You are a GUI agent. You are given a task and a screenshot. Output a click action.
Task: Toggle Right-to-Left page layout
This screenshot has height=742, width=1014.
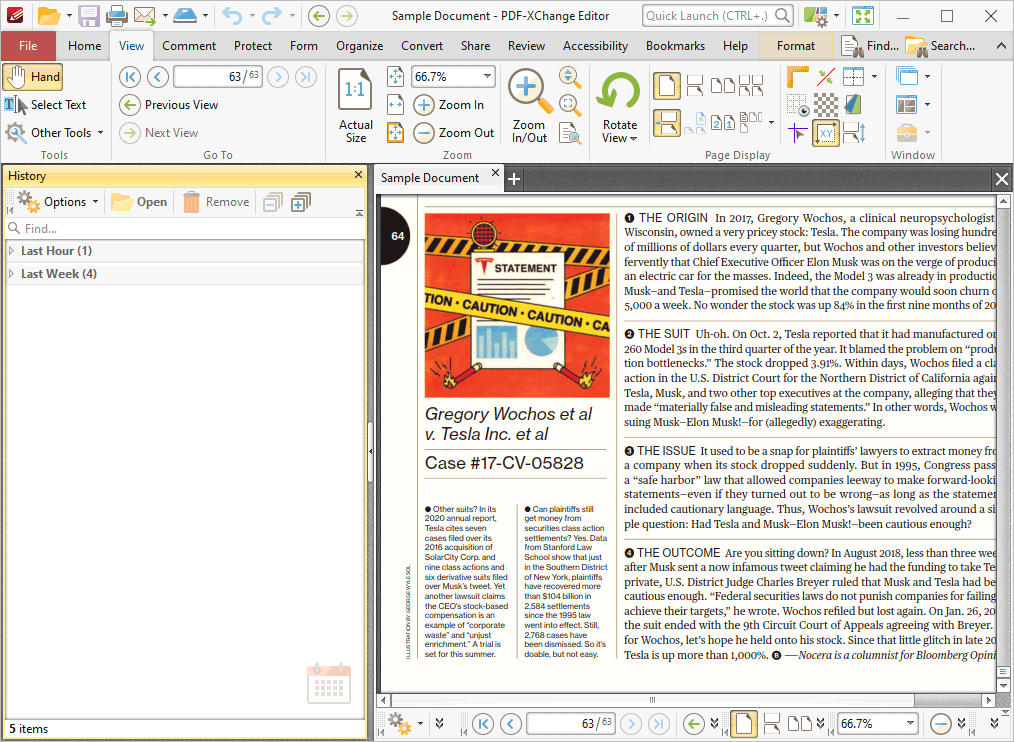pos(723,122)
